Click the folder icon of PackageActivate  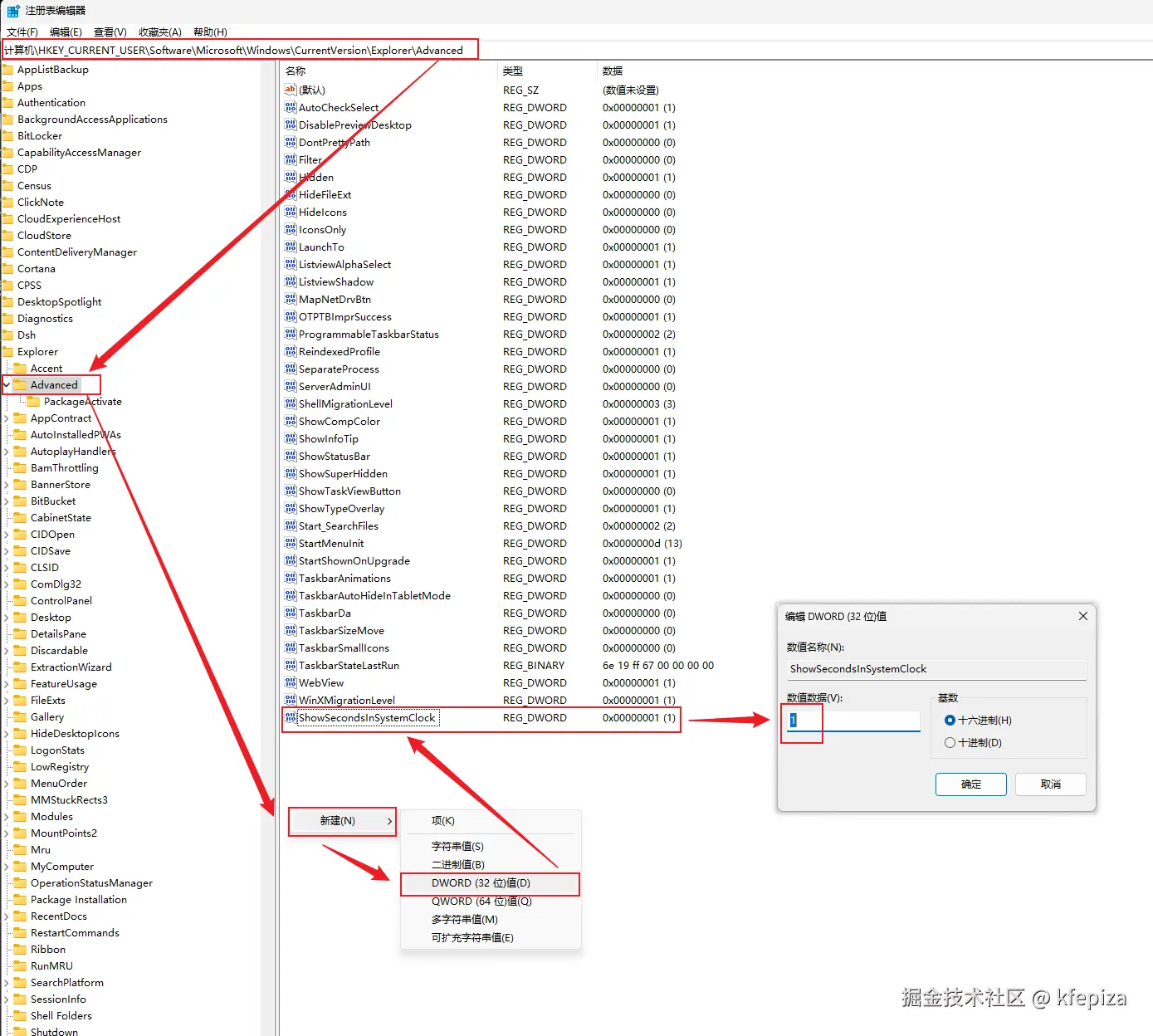click(x=34, y=401)
